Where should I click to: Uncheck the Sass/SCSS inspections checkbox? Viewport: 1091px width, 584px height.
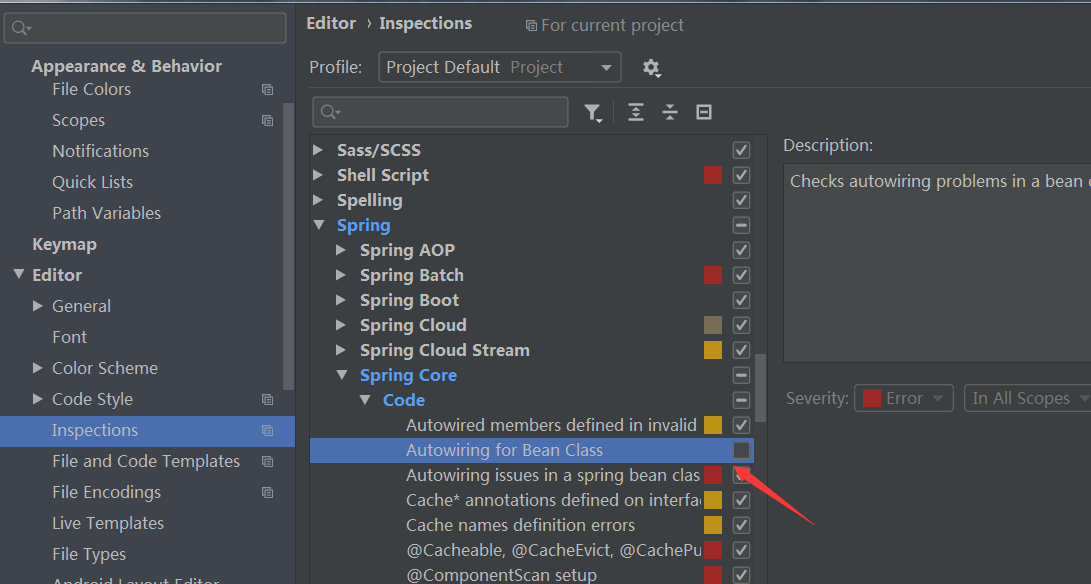pyautogui.click(x=742, y=150)
